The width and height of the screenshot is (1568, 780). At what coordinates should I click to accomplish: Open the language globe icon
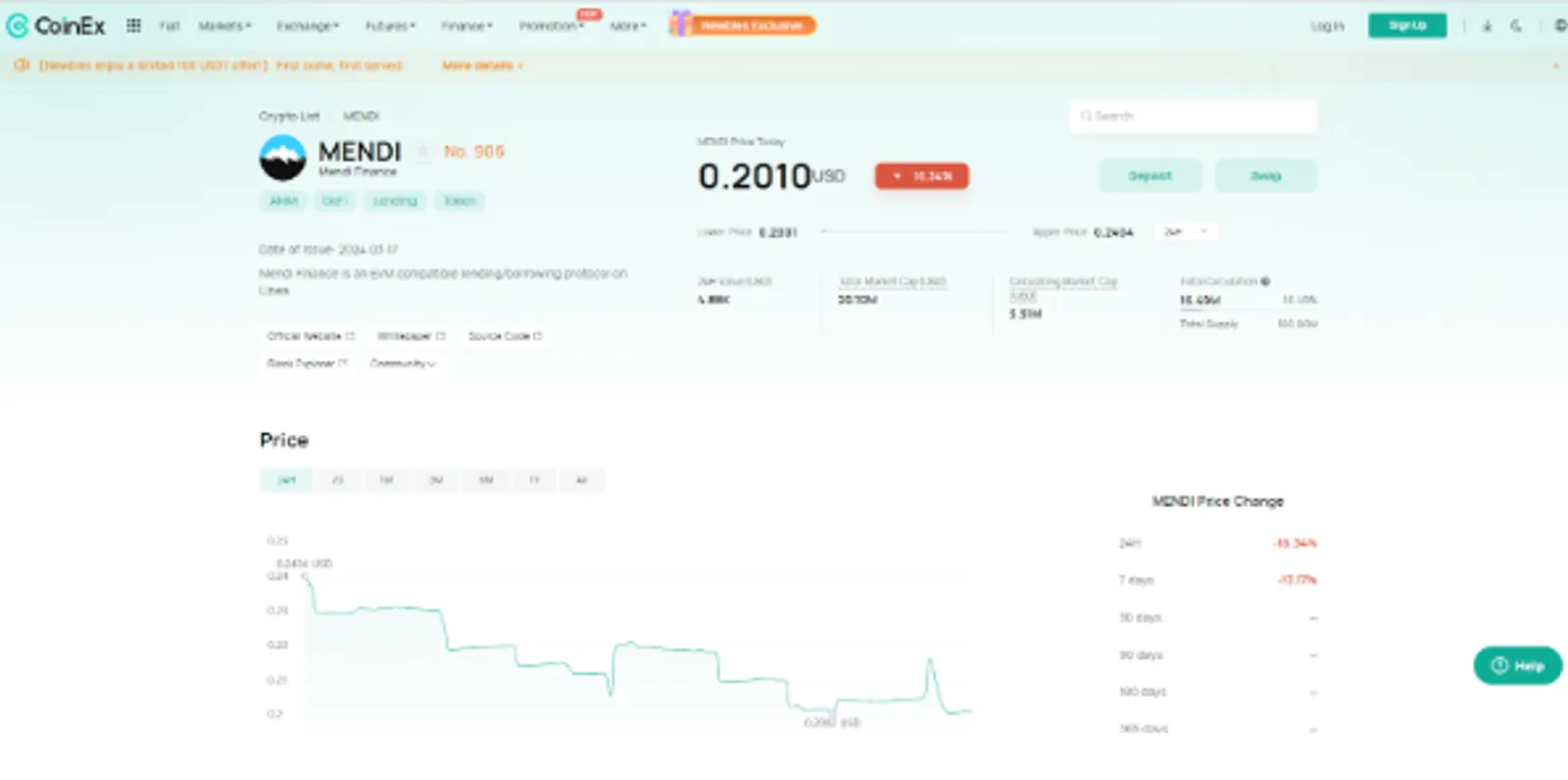pyautogui.click(x=1560, y=26)
